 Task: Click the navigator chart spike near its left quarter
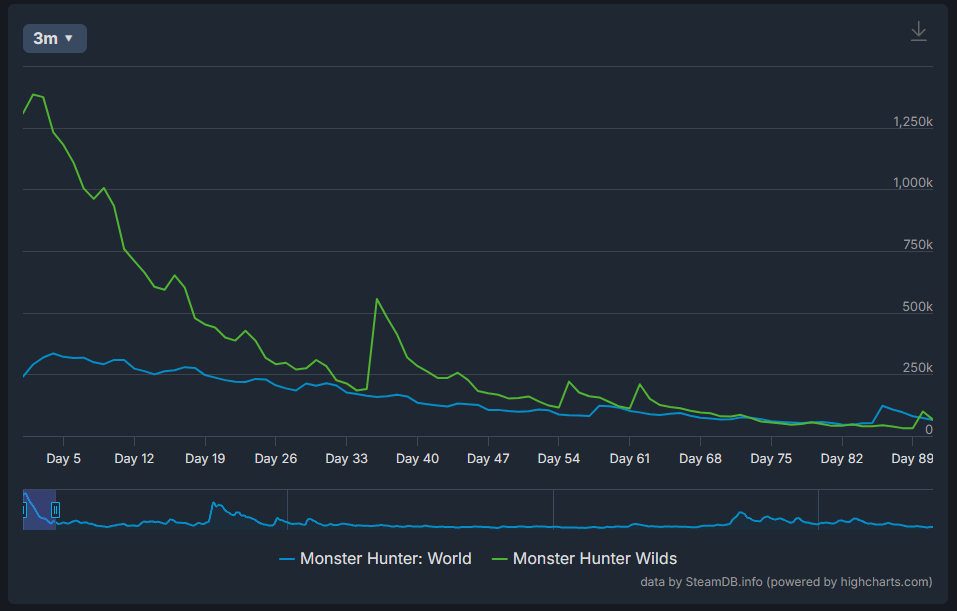click(214, 504)
